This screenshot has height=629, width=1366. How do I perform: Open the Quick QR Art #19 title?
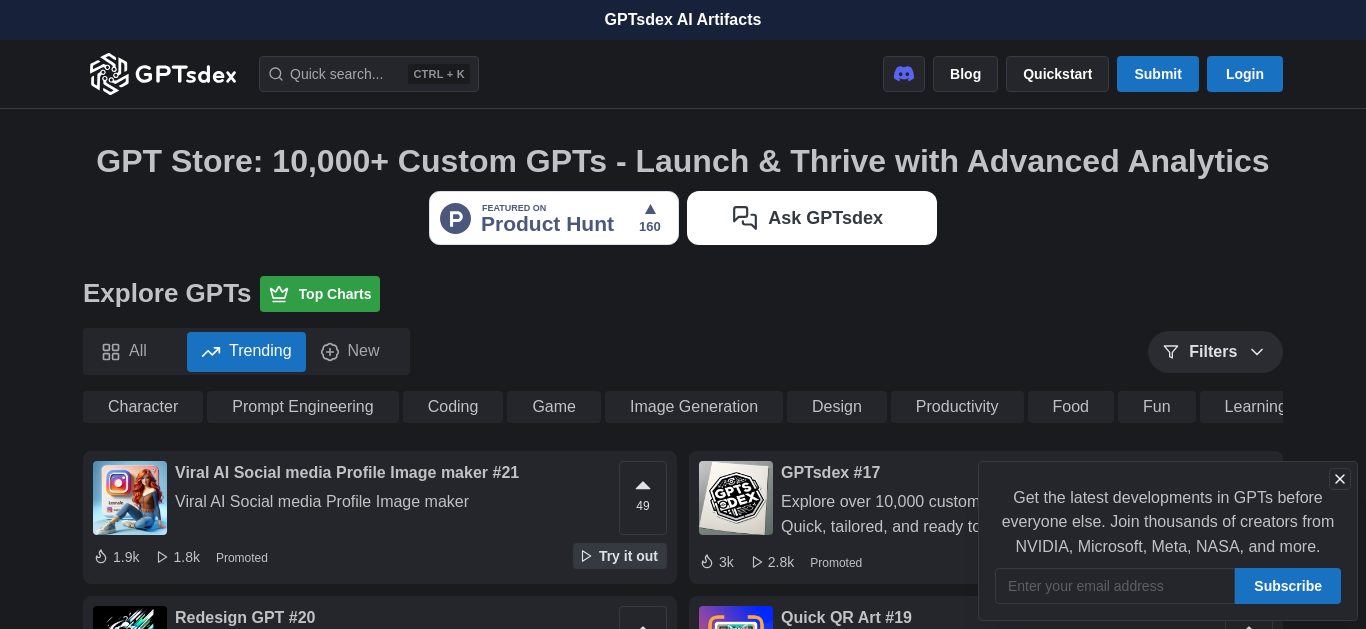846,617
